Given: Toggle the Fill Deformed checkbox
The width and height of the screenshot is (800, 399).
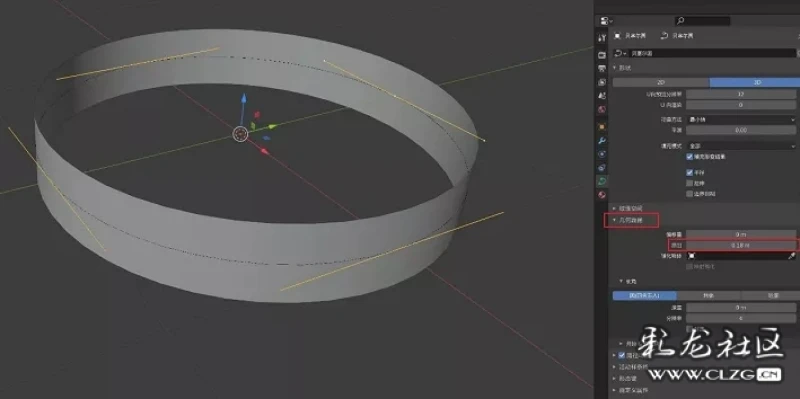Looking at the screenshot, I should [689, 157].
